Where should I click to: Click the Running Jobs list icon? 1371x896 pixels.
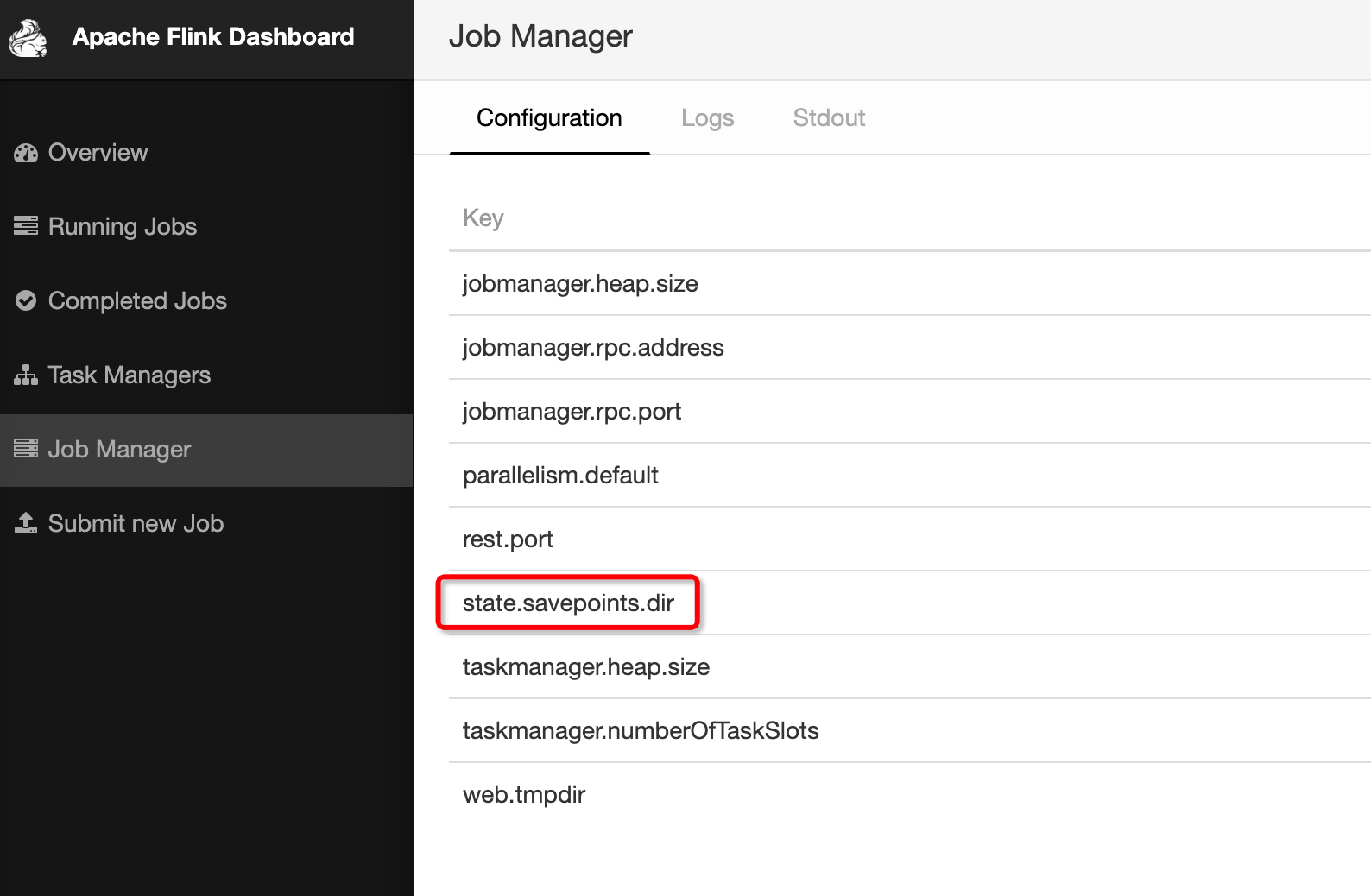tap(26, 226)
